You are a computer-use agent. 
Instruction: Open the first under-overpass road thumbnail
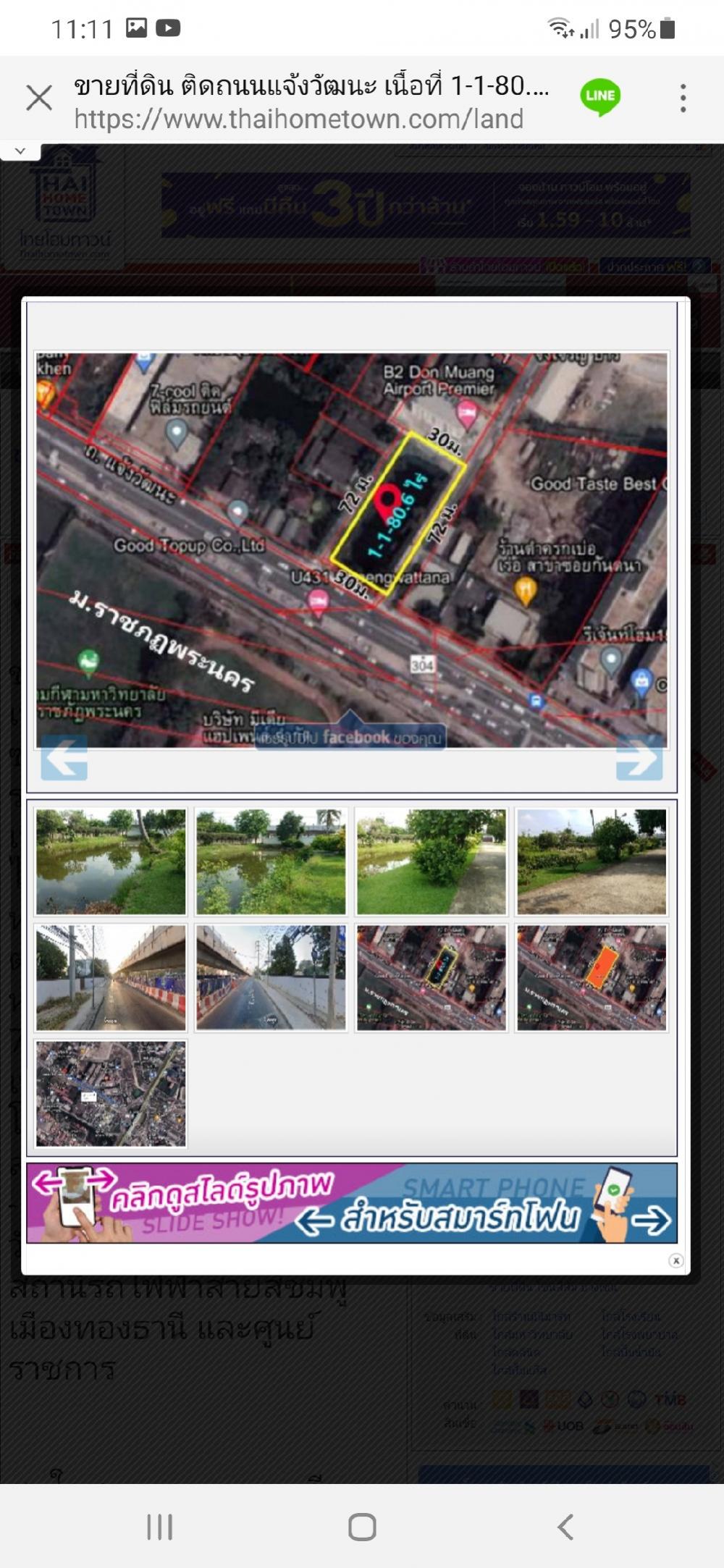pyautogui.click(x=111, y=977)
